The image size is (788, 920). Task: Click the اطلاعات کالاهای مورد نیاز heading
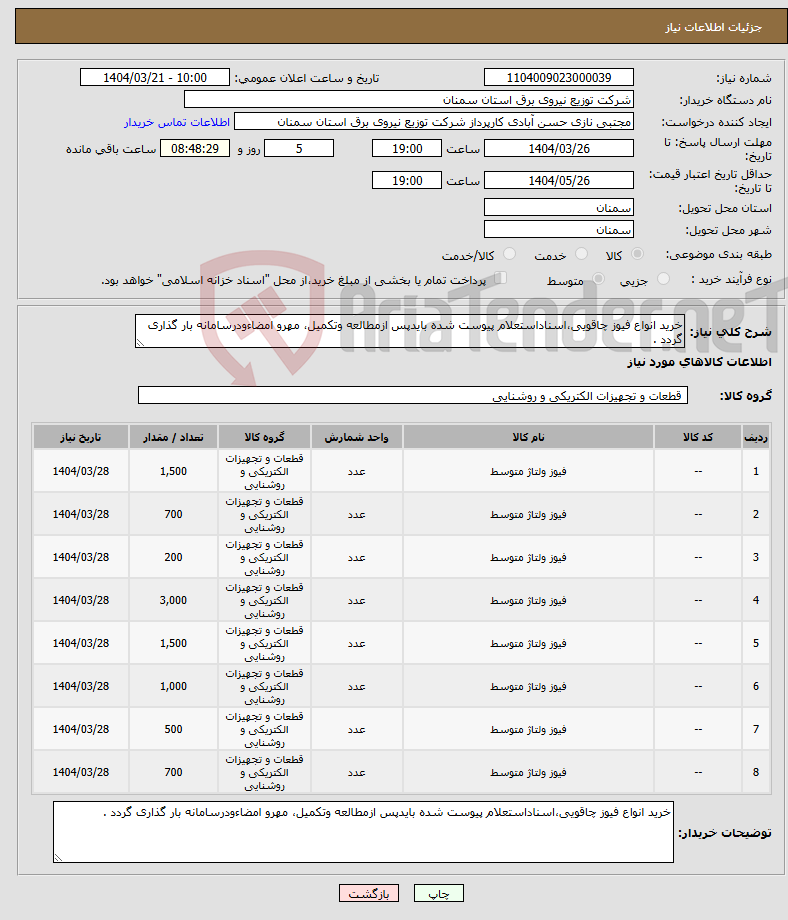[699, 362]
